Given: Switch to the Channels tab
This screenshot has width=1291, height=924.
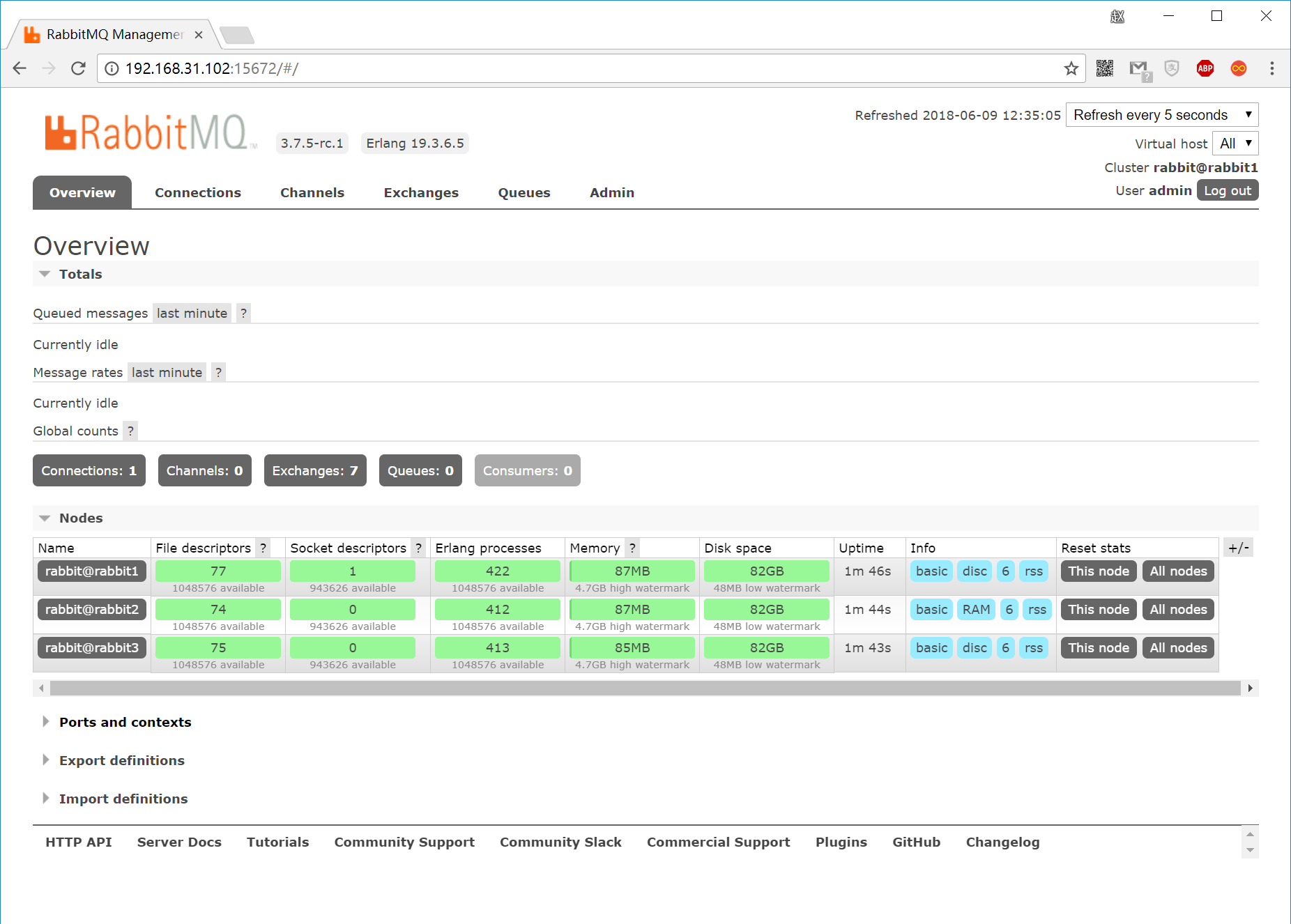Looking at the screenshot, I should click(312, 192).
